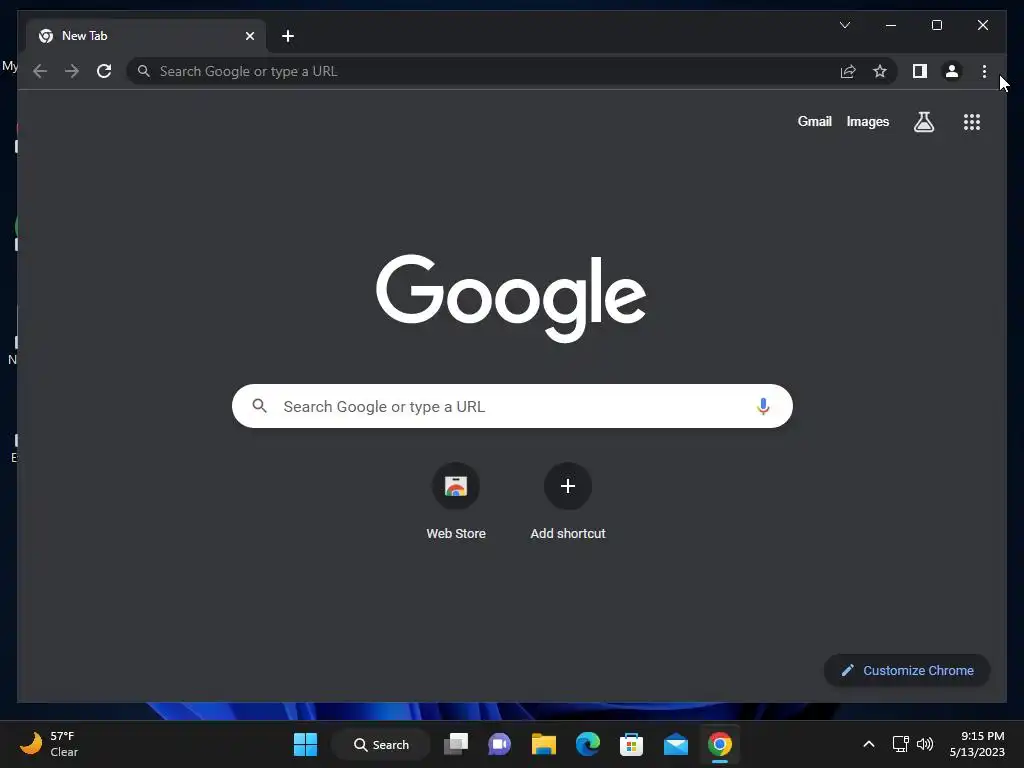Image resolution: width=1024 pixels, height=768 pixels.
Task: Open File Explorer from the taskbar
Action: tap(543, 744)
